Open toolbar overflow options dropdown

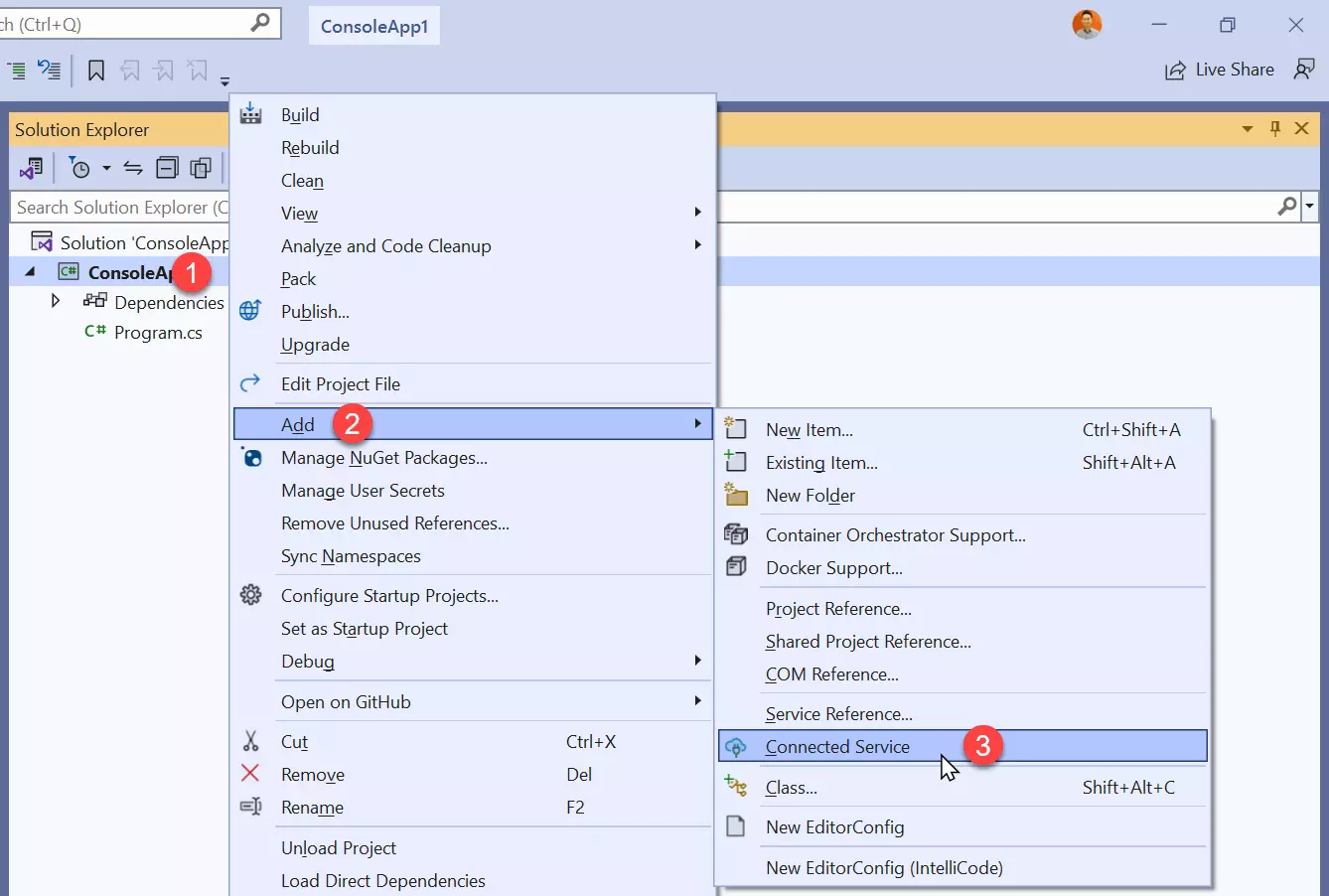(x=225, y=80)
